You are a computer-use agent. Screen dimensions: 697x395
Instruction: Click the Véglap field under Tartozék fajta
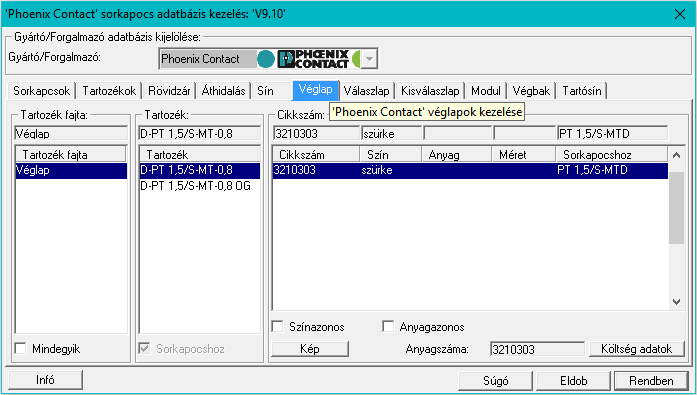click(71, 133)
